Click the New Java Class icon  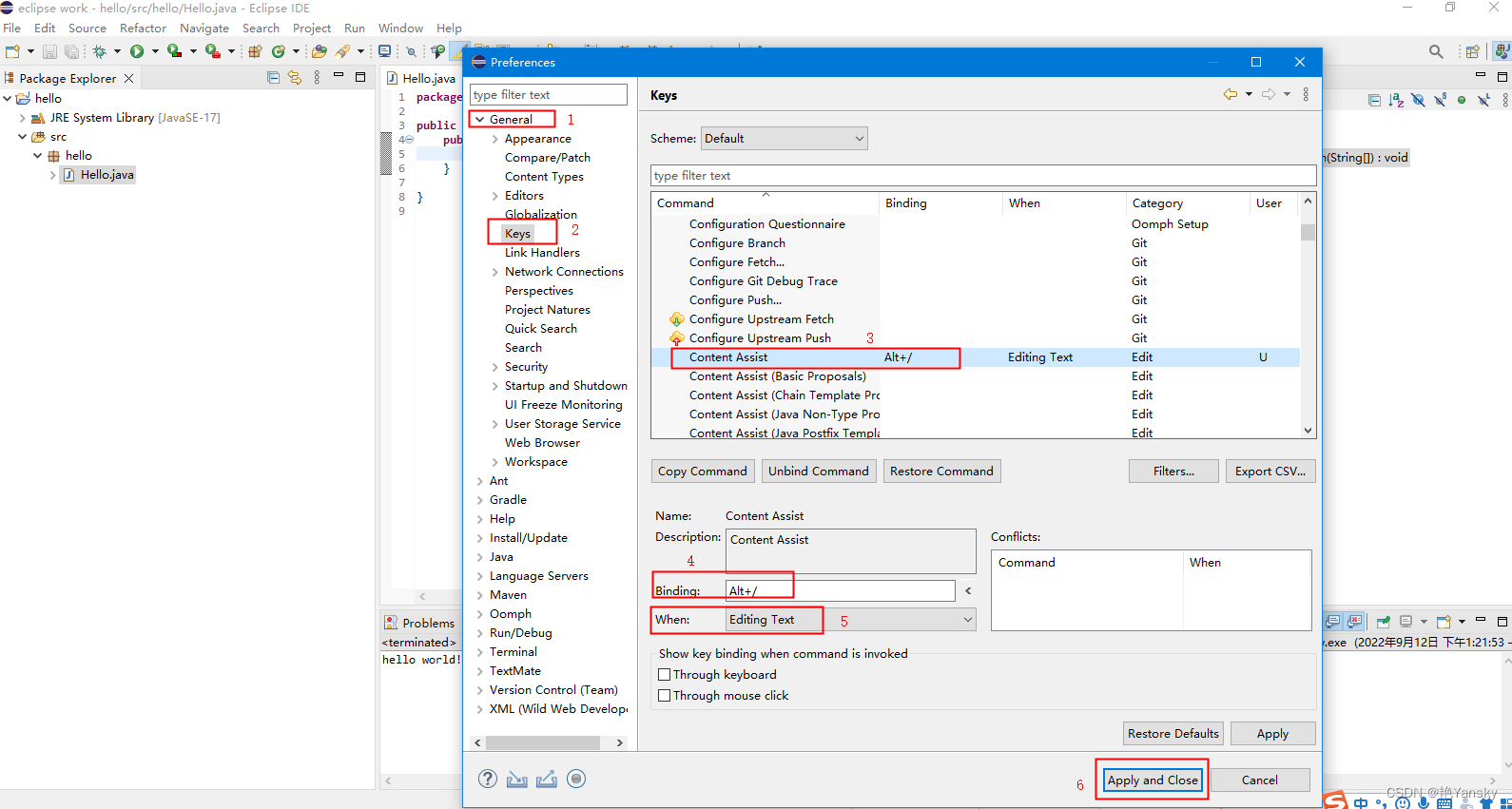point(279,51)
